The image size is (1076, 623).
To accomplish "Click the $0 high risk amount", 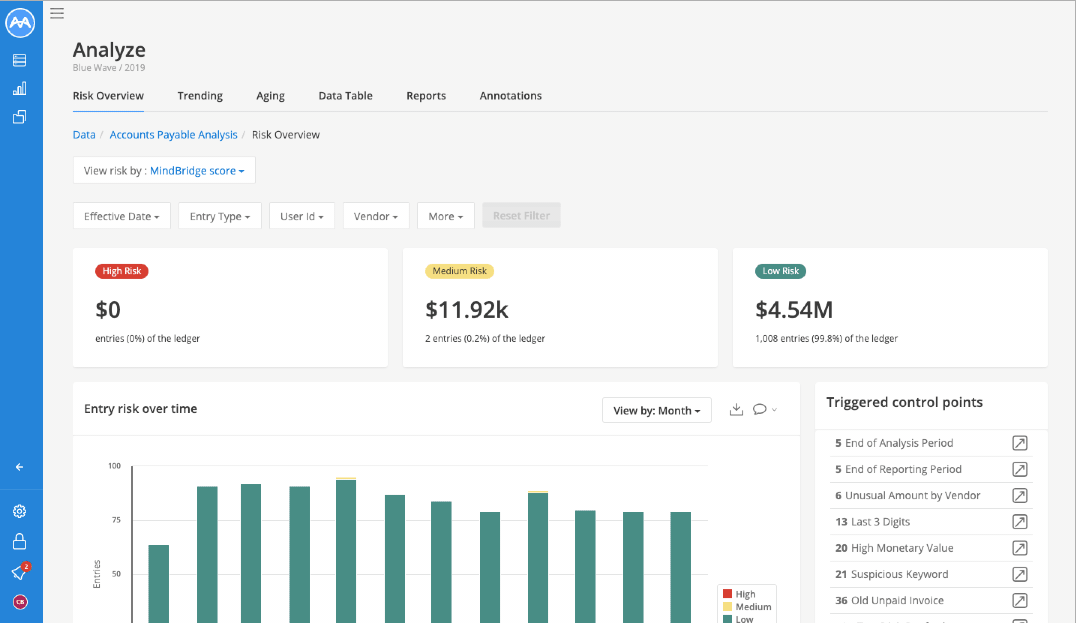I will pyautogui.click(x=108, y=310).
